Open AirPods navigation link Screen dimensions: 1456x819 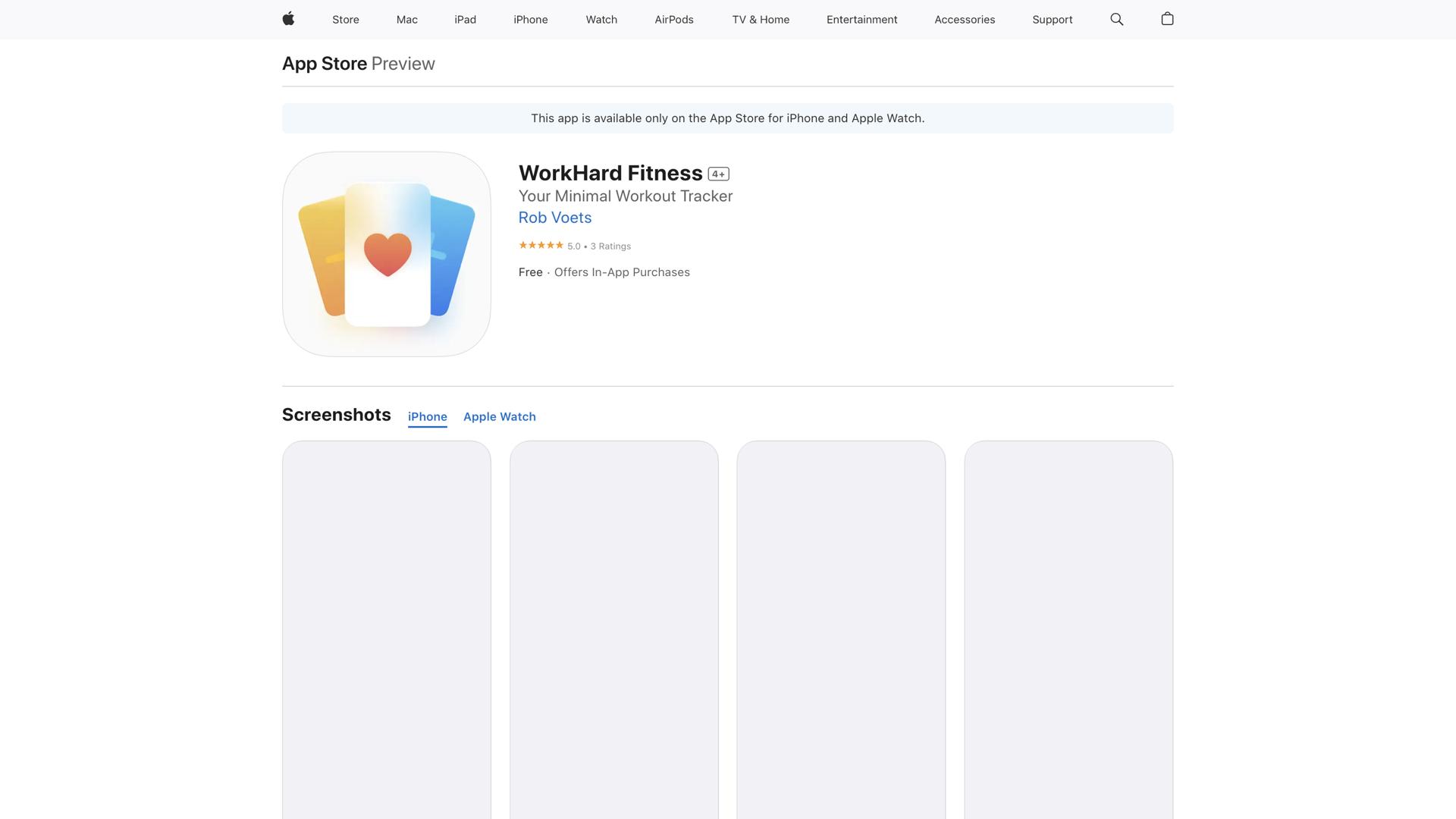[x=673, y=20]
